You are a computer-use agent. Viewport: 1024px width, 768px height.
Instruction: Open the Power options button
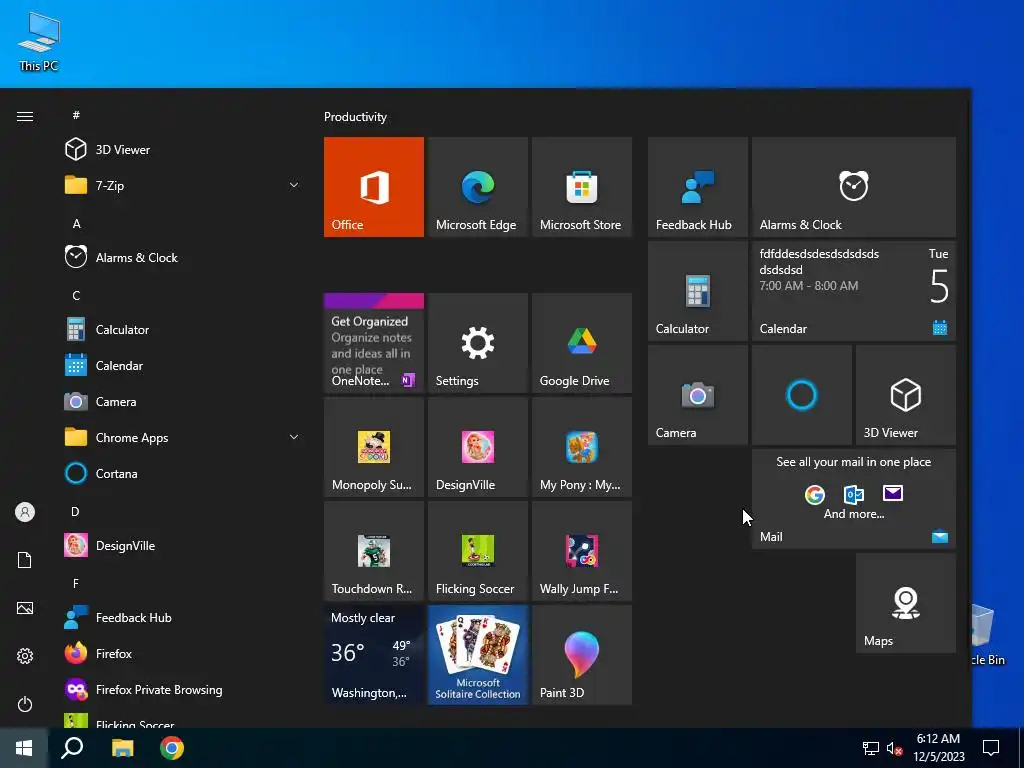pos(25,704)
